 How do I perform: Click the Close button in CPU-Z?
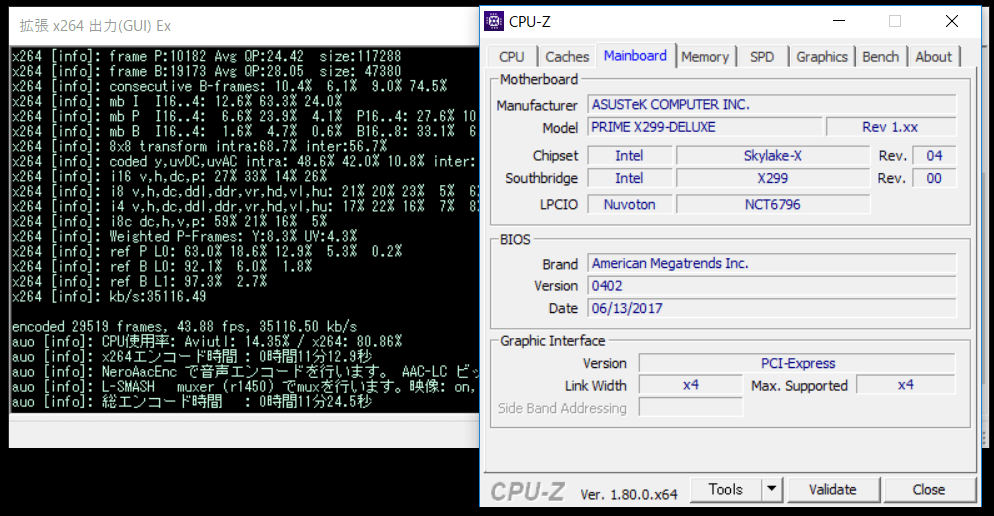929,489
